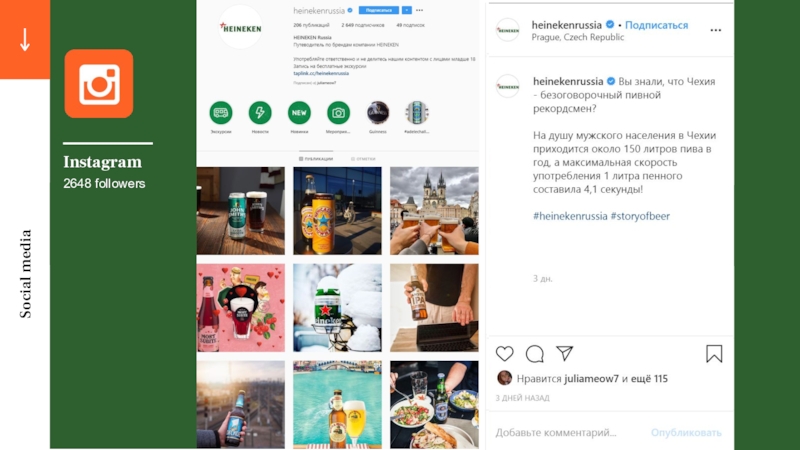
Task: Open taplink.cc/heinekenrussia bio link
Action: [321, 73]
